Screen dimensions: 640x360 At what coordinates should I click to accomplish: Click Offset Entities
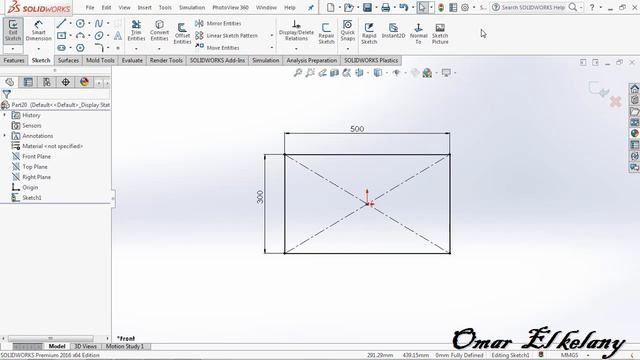coord(182,33)
